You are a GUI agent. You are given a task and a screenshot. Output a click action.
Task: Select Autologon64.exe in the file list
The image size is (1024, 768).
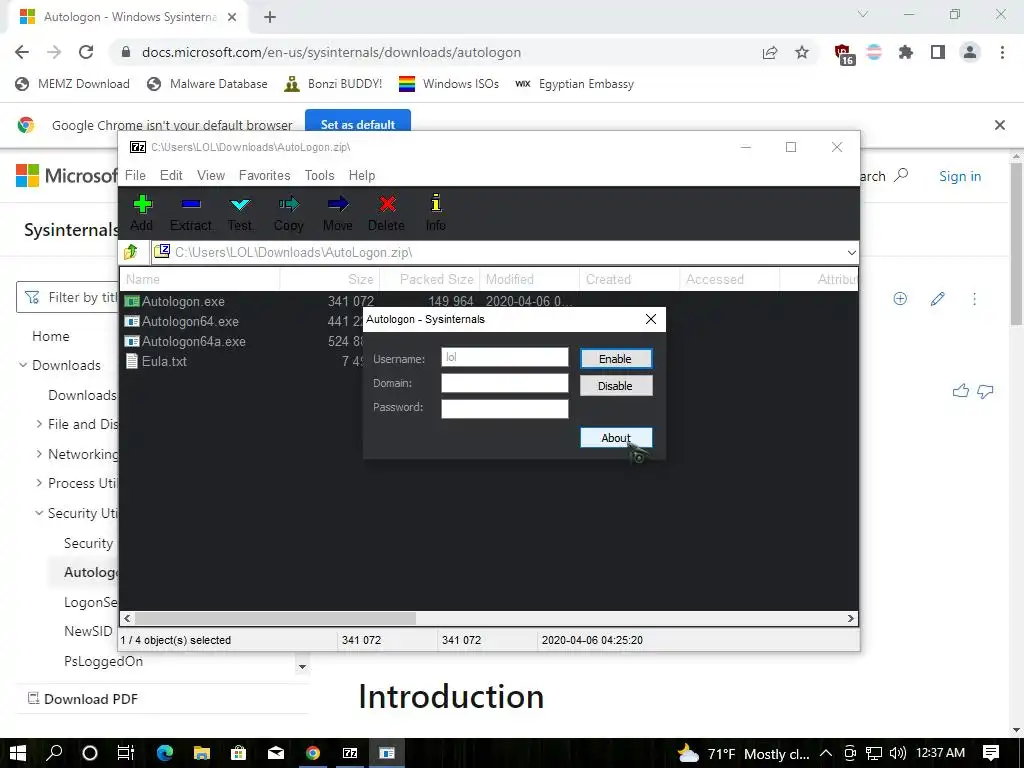point(190,321)
